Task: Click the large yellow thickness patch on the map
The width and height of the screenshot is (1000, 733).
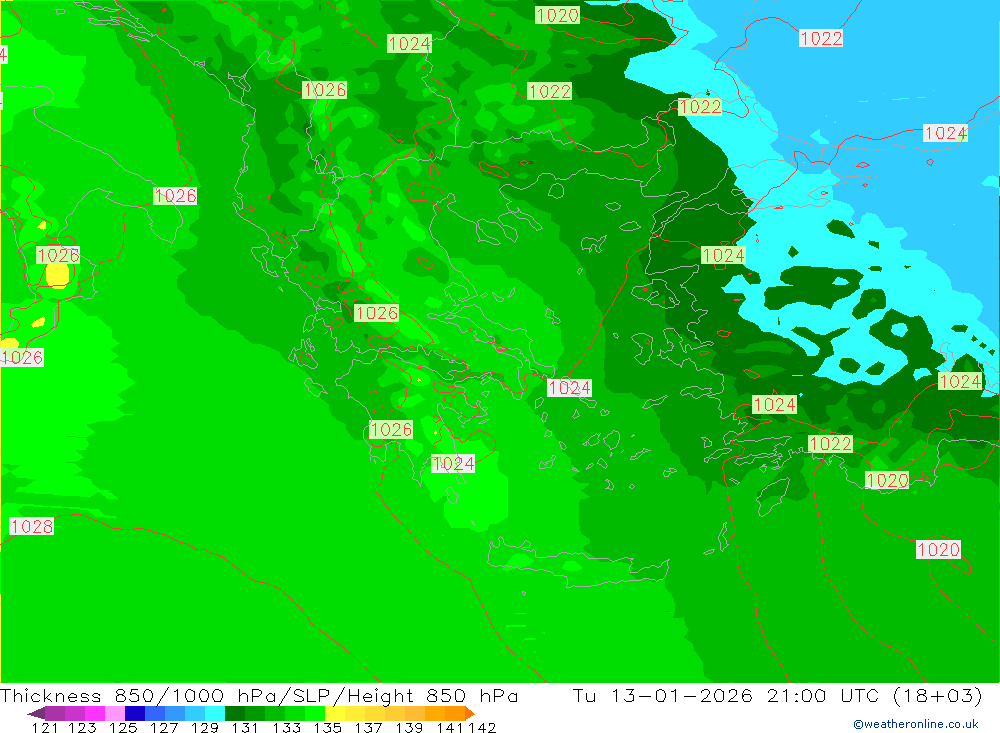Action: pyautogui.click(x=57, y=276)
